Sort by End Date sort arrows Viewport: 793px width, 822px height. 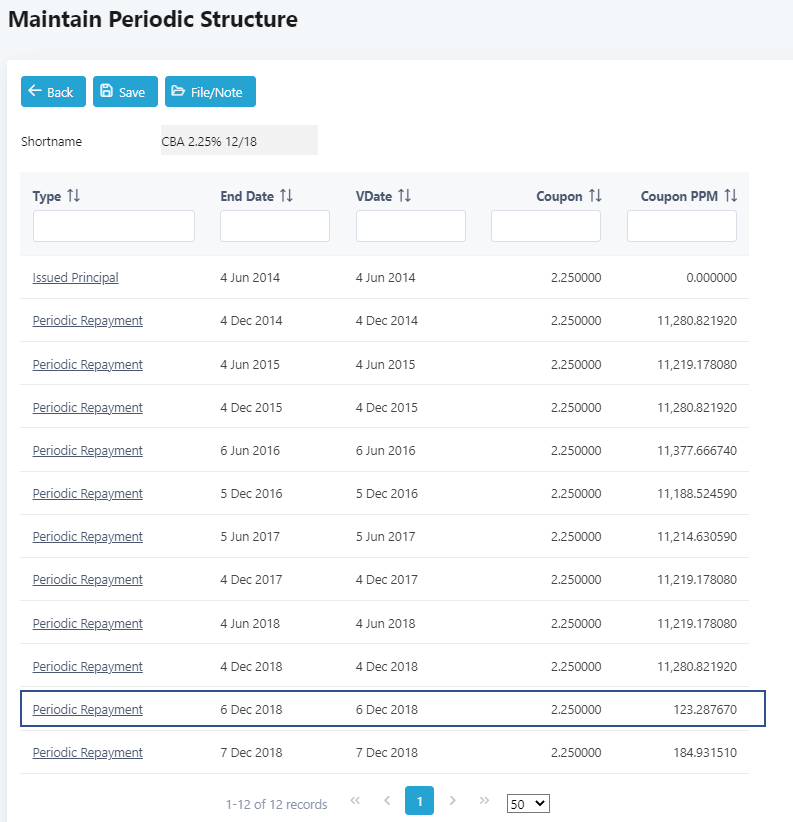[286, 196]
